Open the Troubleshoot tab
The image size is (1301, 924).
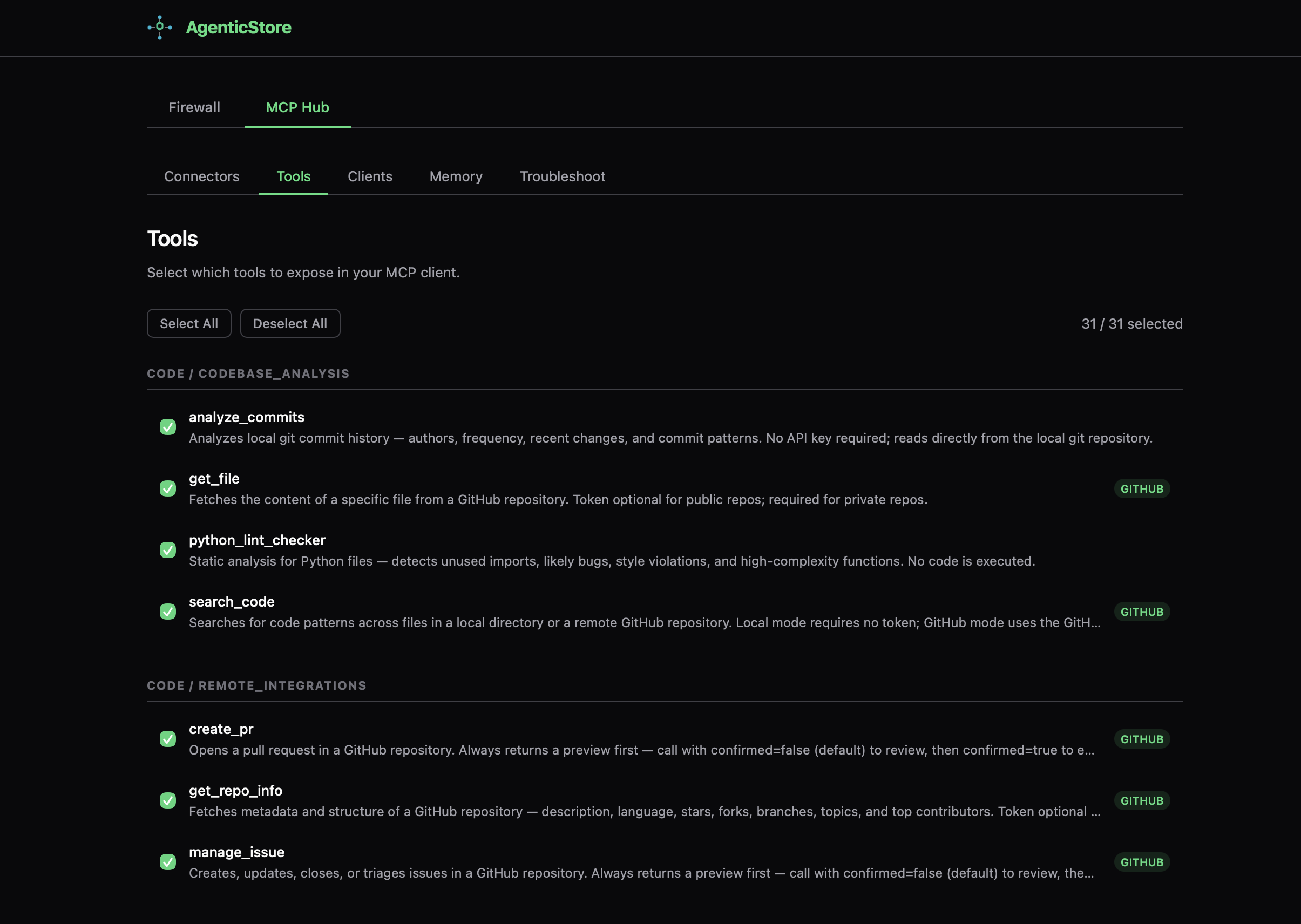pos(562,176)
